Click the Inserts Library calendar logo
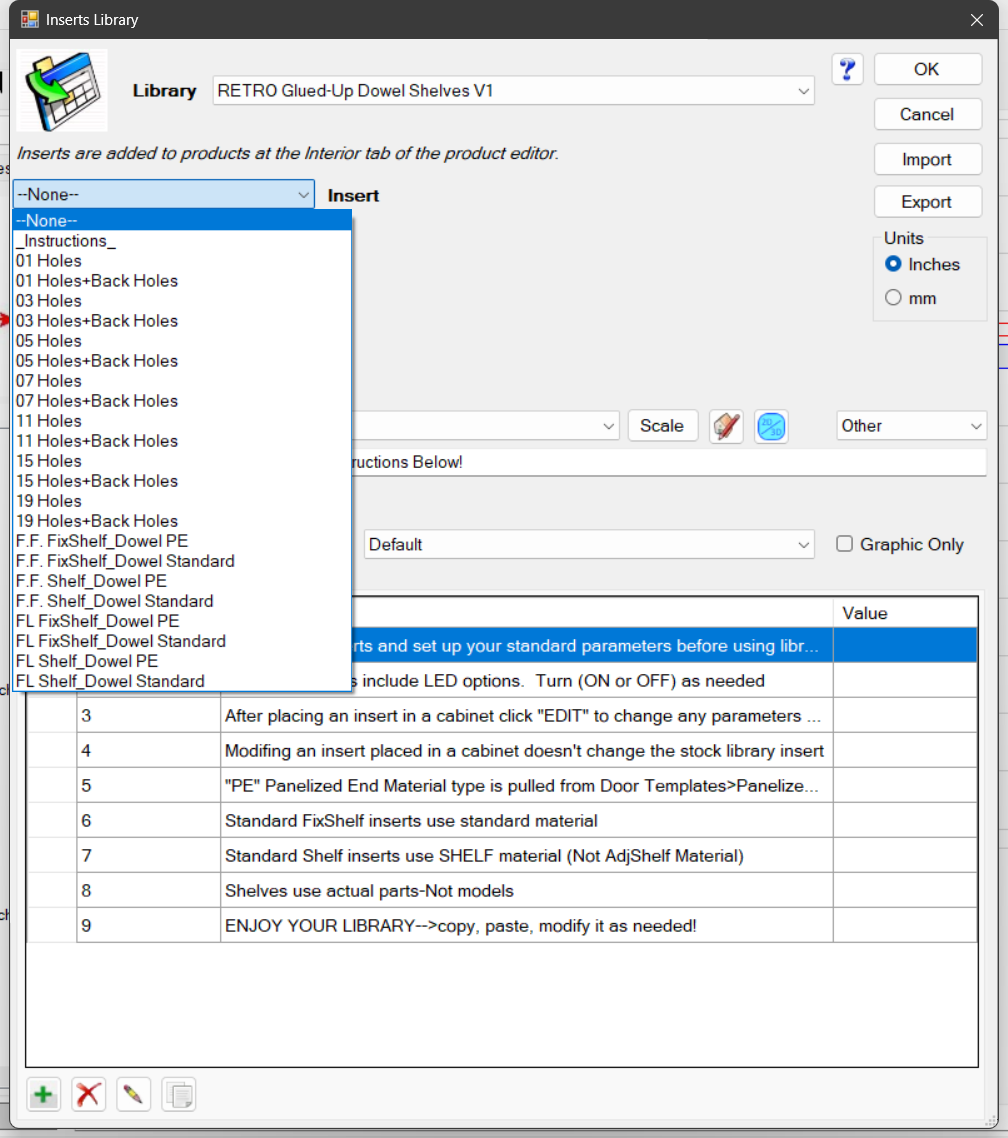The width and height of the screenshot is (1008, 1138). 62,91
